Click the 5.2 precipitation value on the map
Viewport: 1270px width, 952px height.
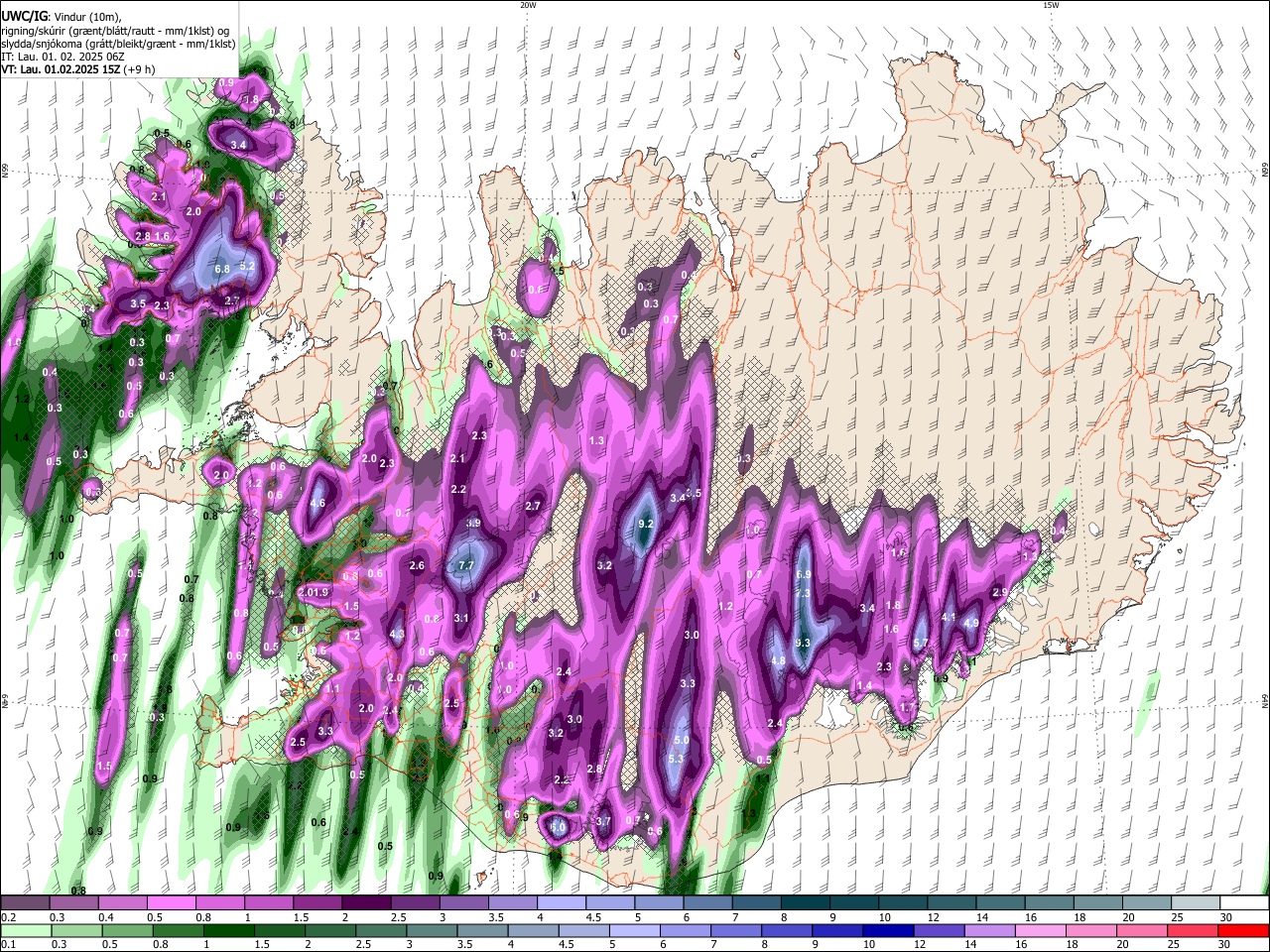(248, 266)
